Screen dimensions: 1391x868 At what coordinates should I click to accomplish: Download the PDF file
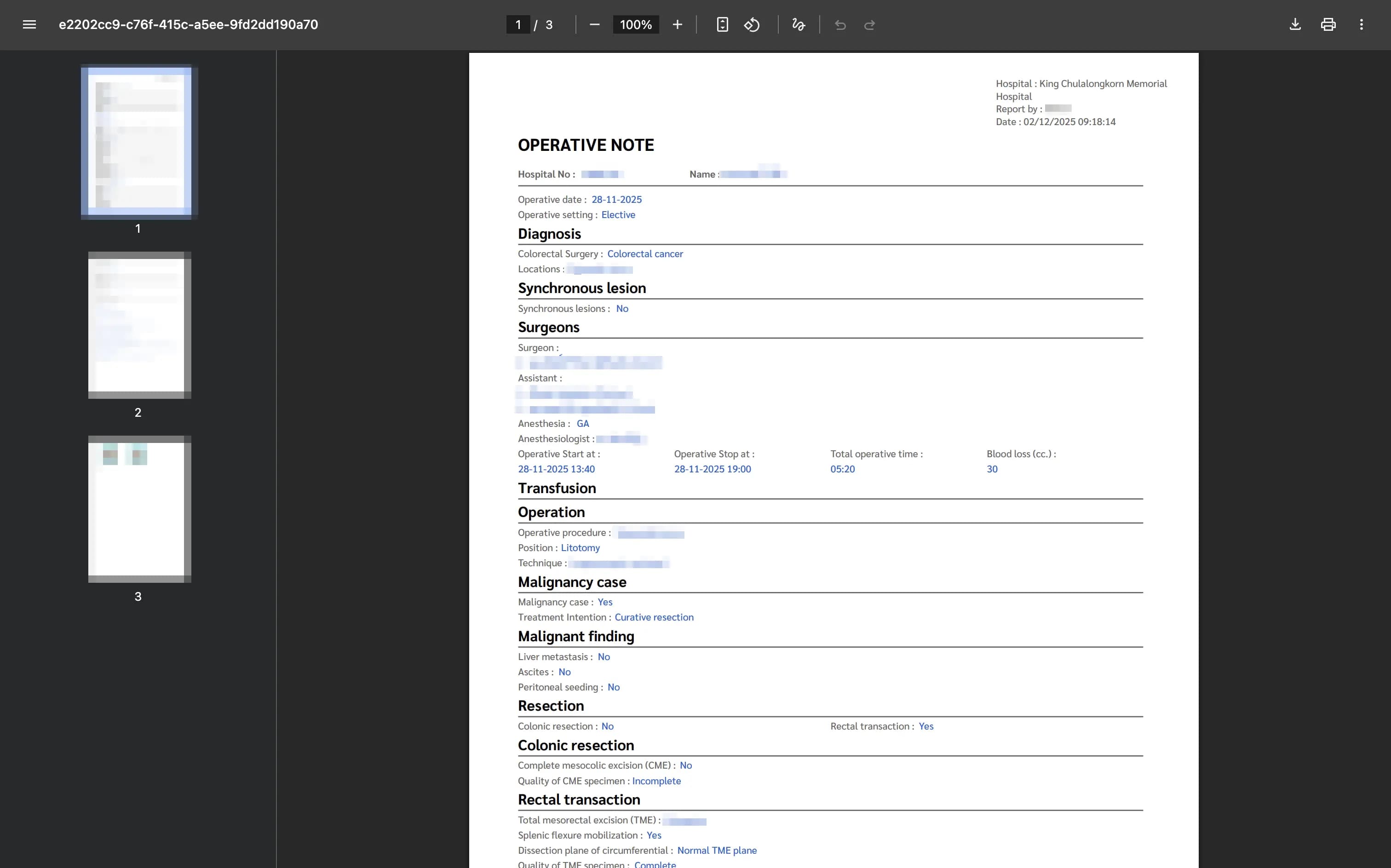(1294, 25)
